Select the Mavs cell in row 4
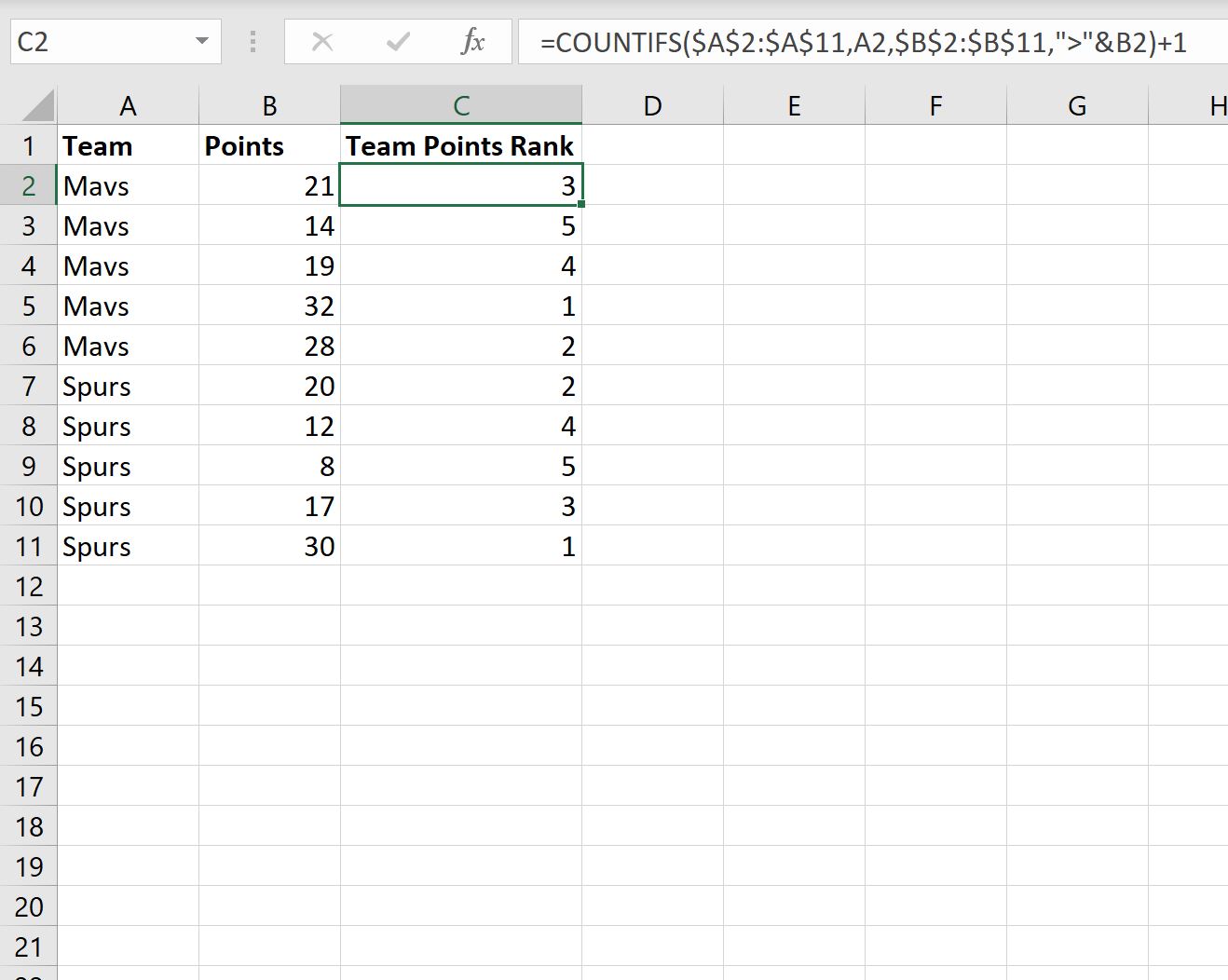This screenshot has width=1228, height=980. point(128,265)
